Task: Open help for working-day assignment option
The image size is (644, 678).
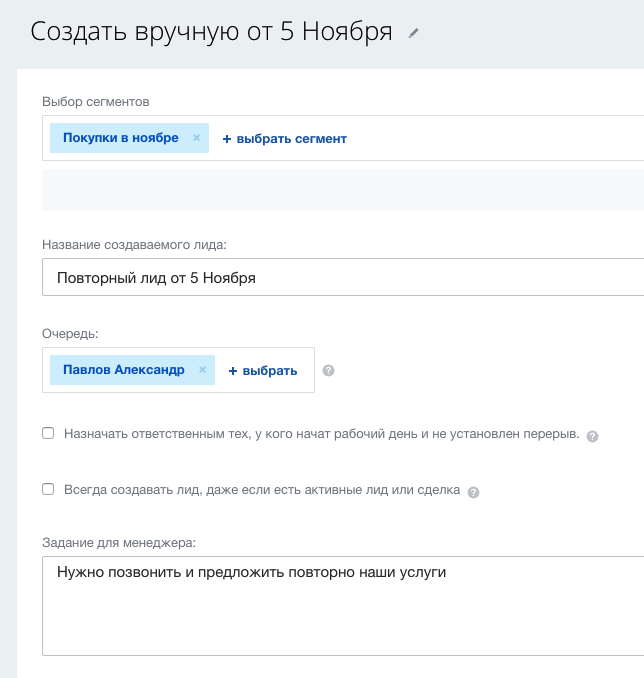Action: tap(592, 436)
